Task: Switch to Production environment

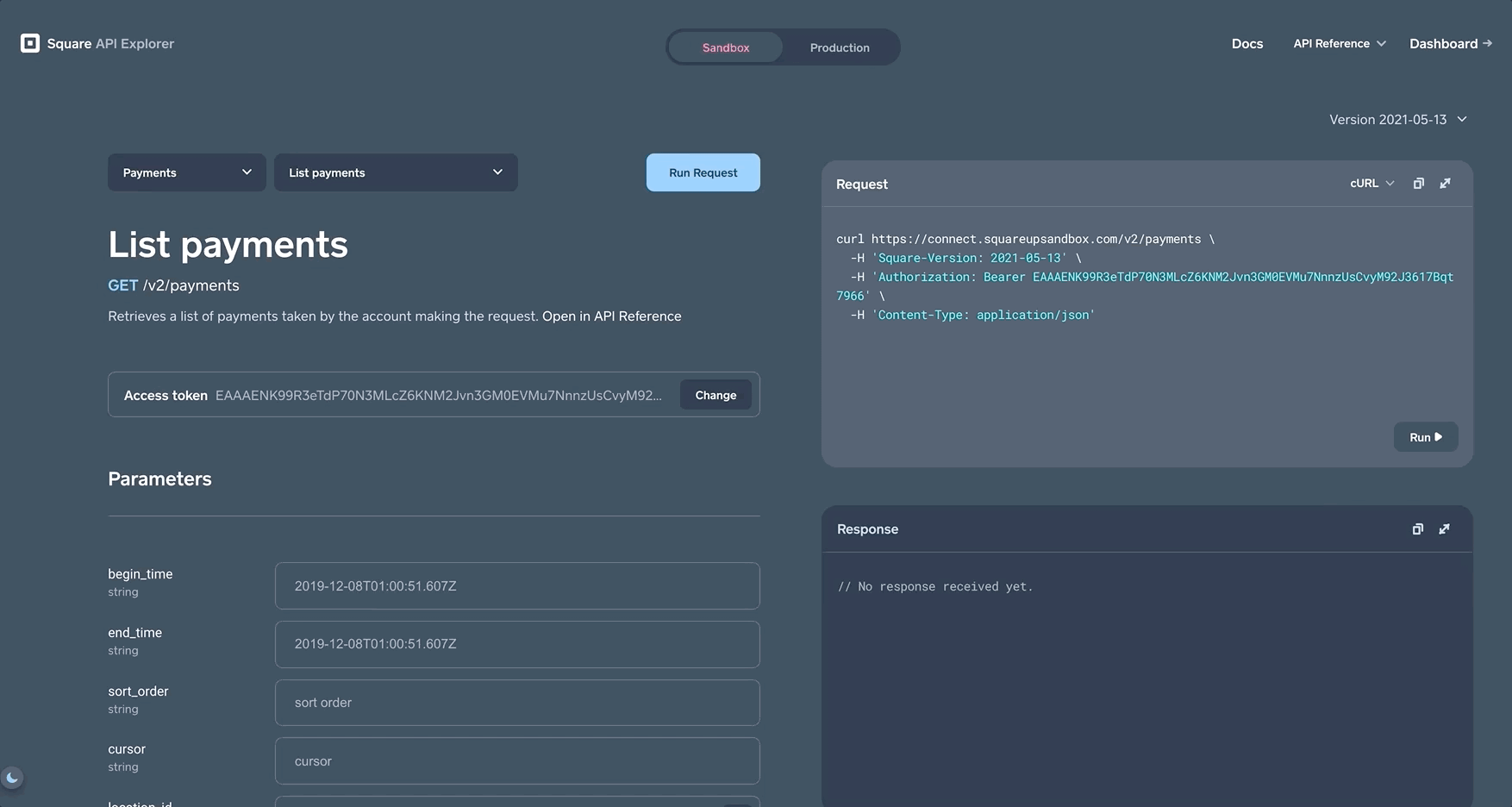Action: tap(840, 47)
